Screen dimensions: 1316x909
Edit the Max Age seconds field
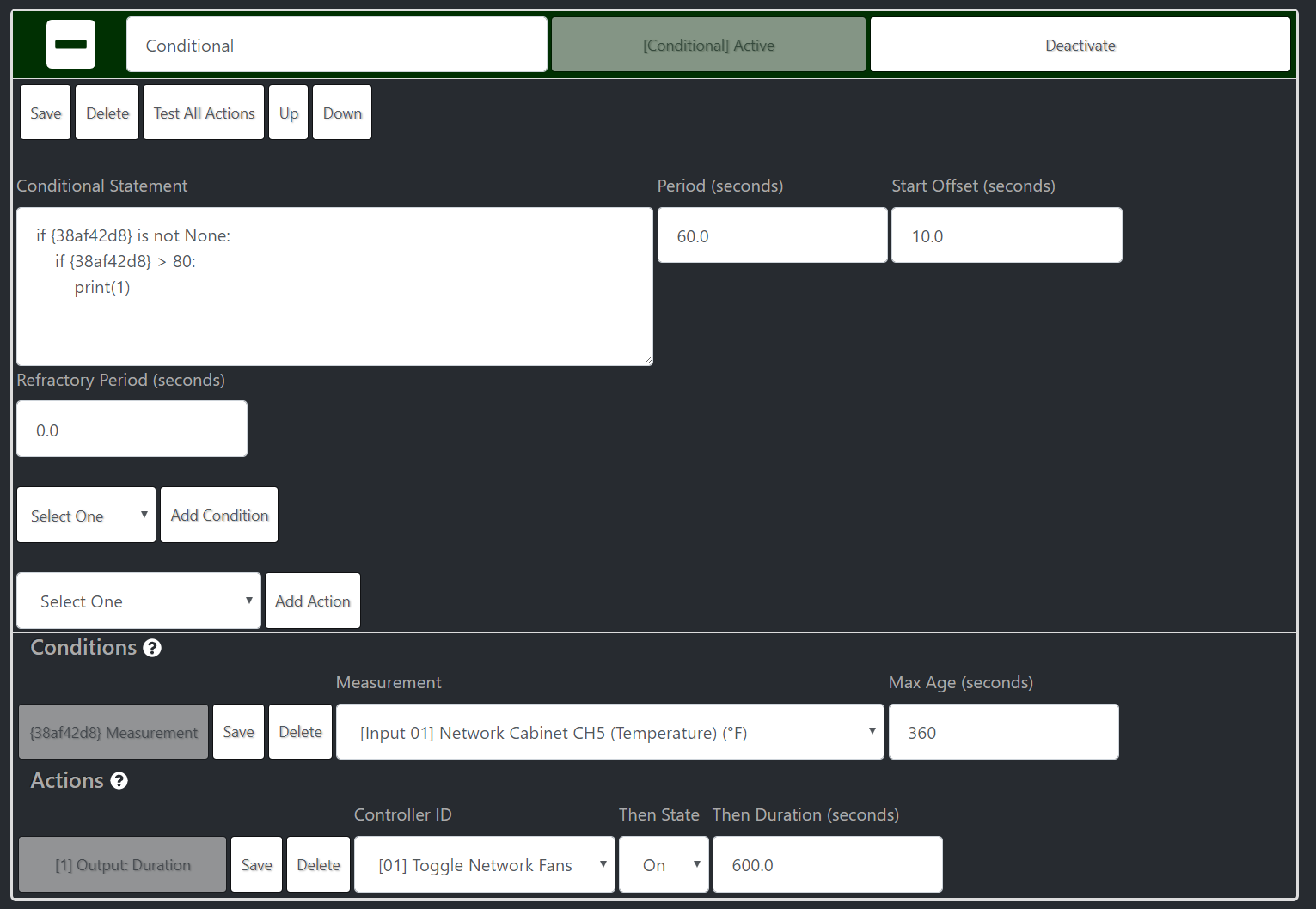(x=1004, y=732)
